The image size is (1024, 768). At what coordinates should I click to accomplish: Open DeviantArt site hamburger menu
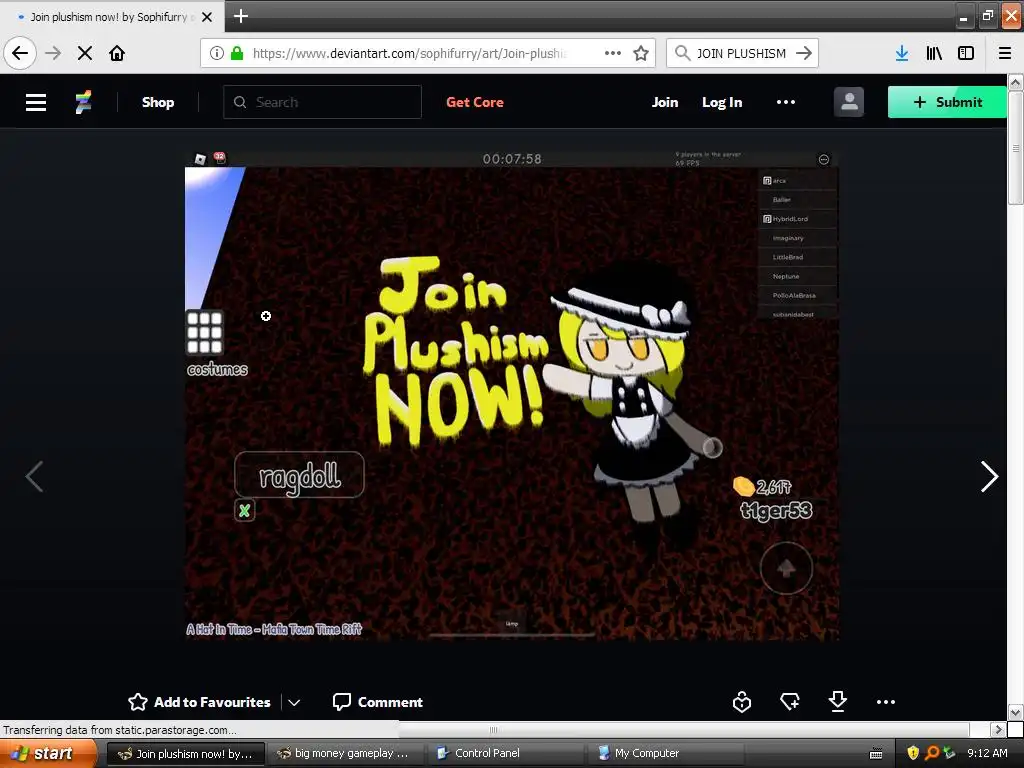coord(36,102)
